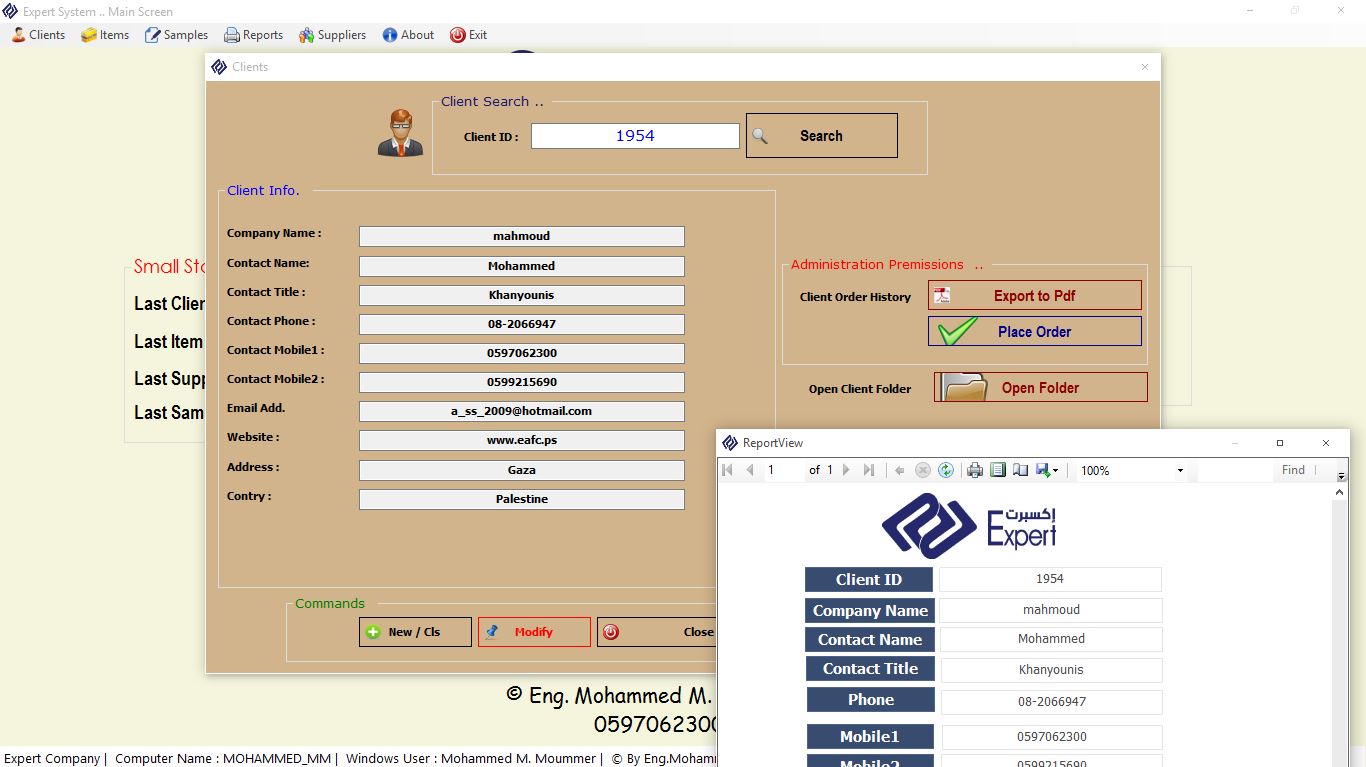Screen dimensions: 1366x767
Task: Click the Modify button in Commands
Action: click(533, 632)
